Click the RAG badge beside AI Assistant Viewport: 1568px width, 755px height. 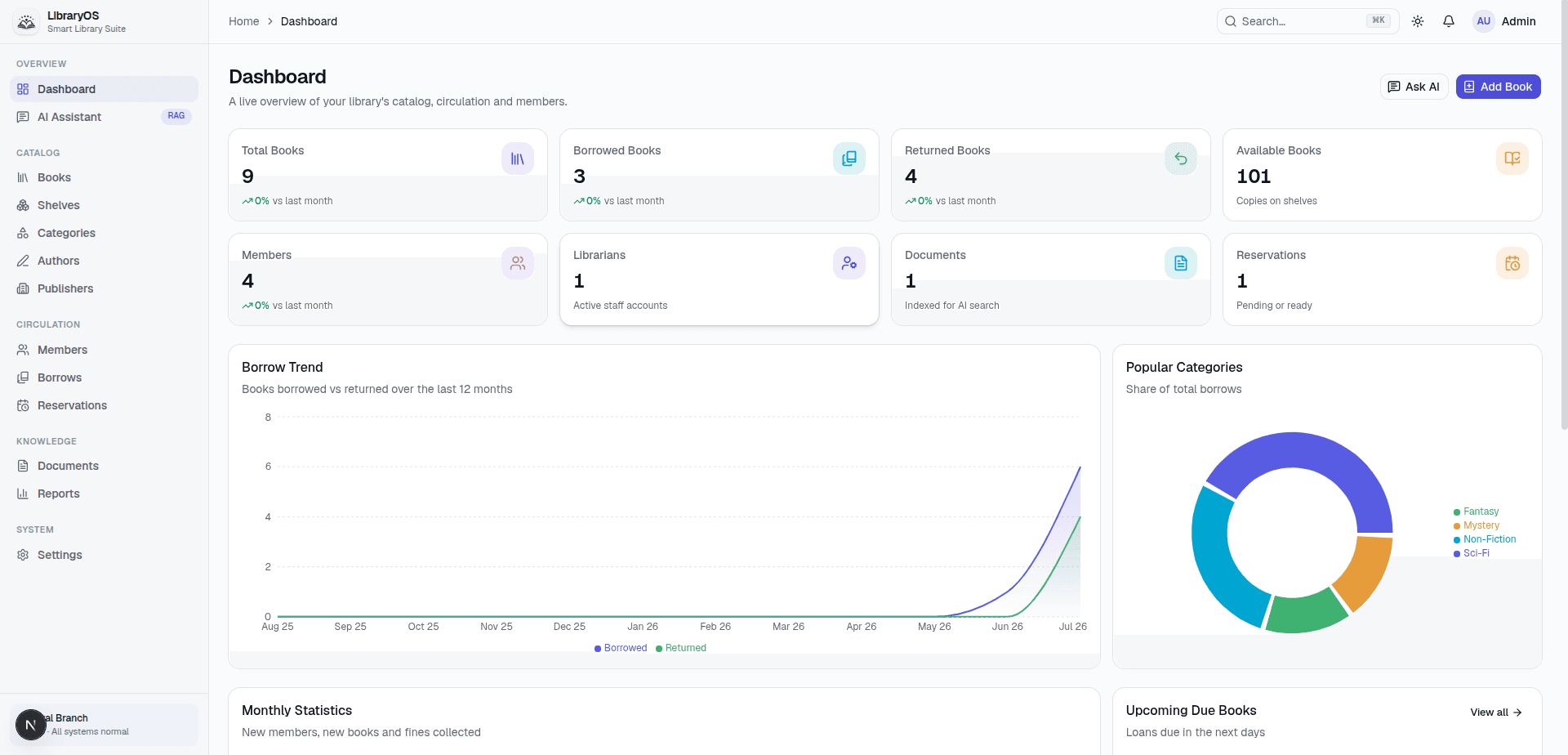coord(176,116)
